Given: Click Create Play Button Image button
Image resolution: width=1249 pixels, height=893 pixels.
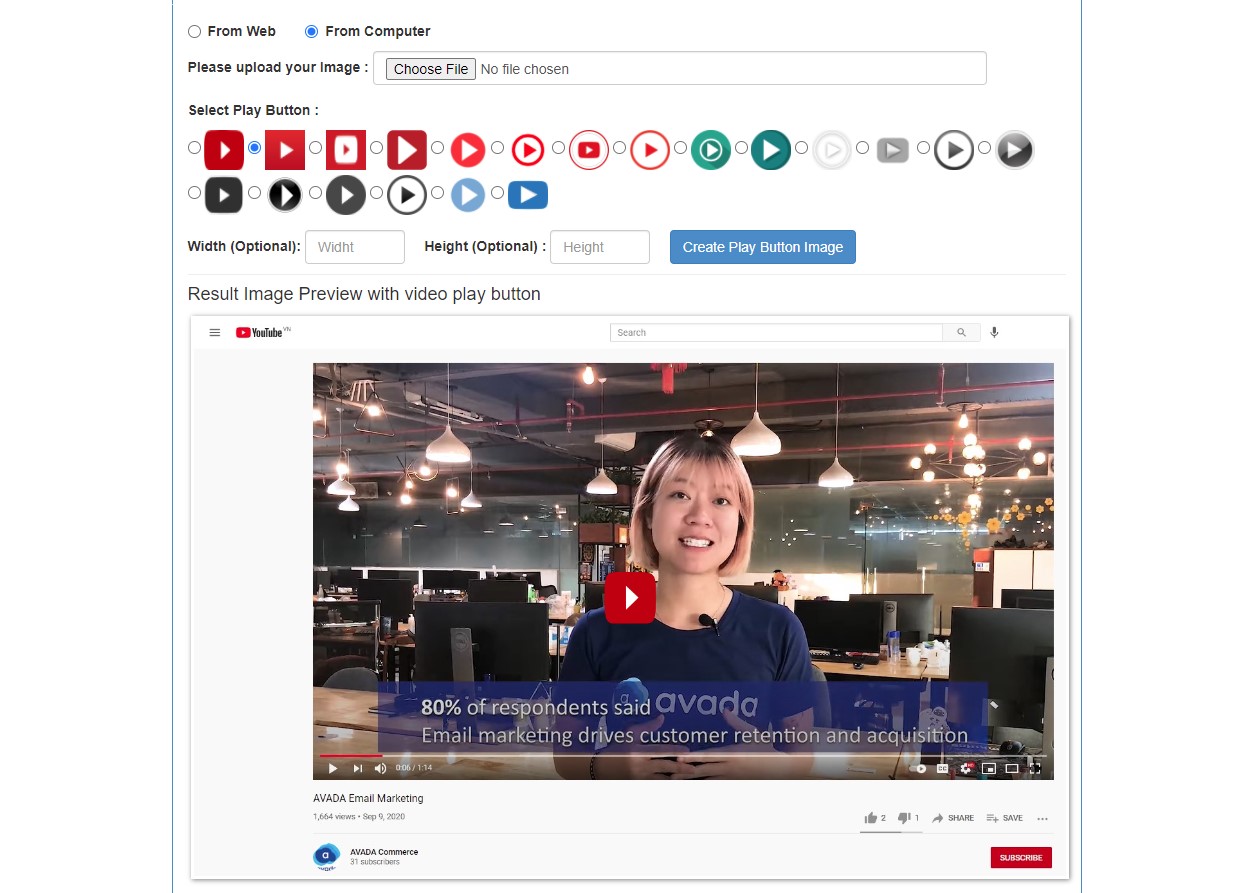Looking at the screenshot, I should click(762, 247).
